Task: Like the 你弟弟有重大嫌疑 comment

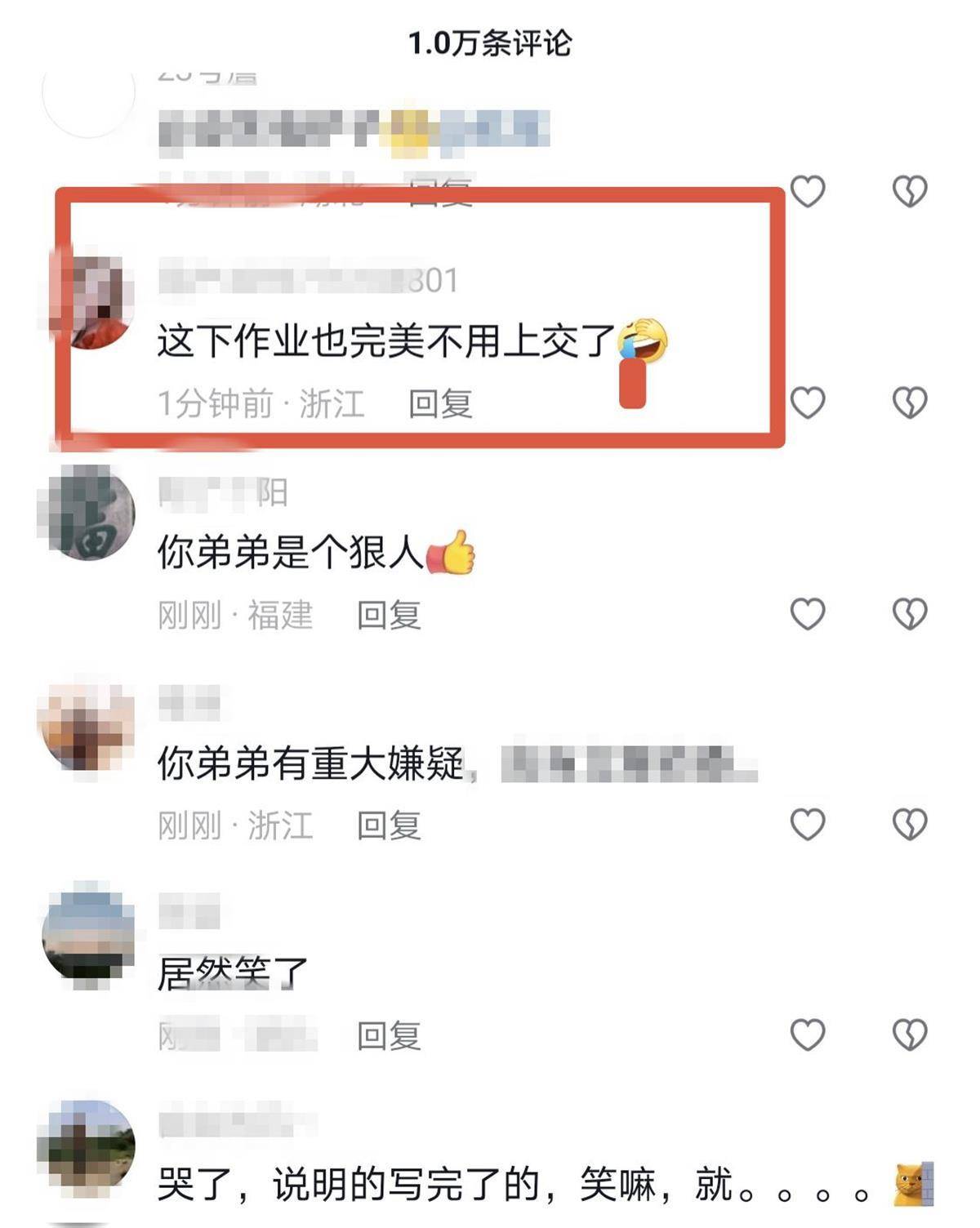Action: pos(808,825)
